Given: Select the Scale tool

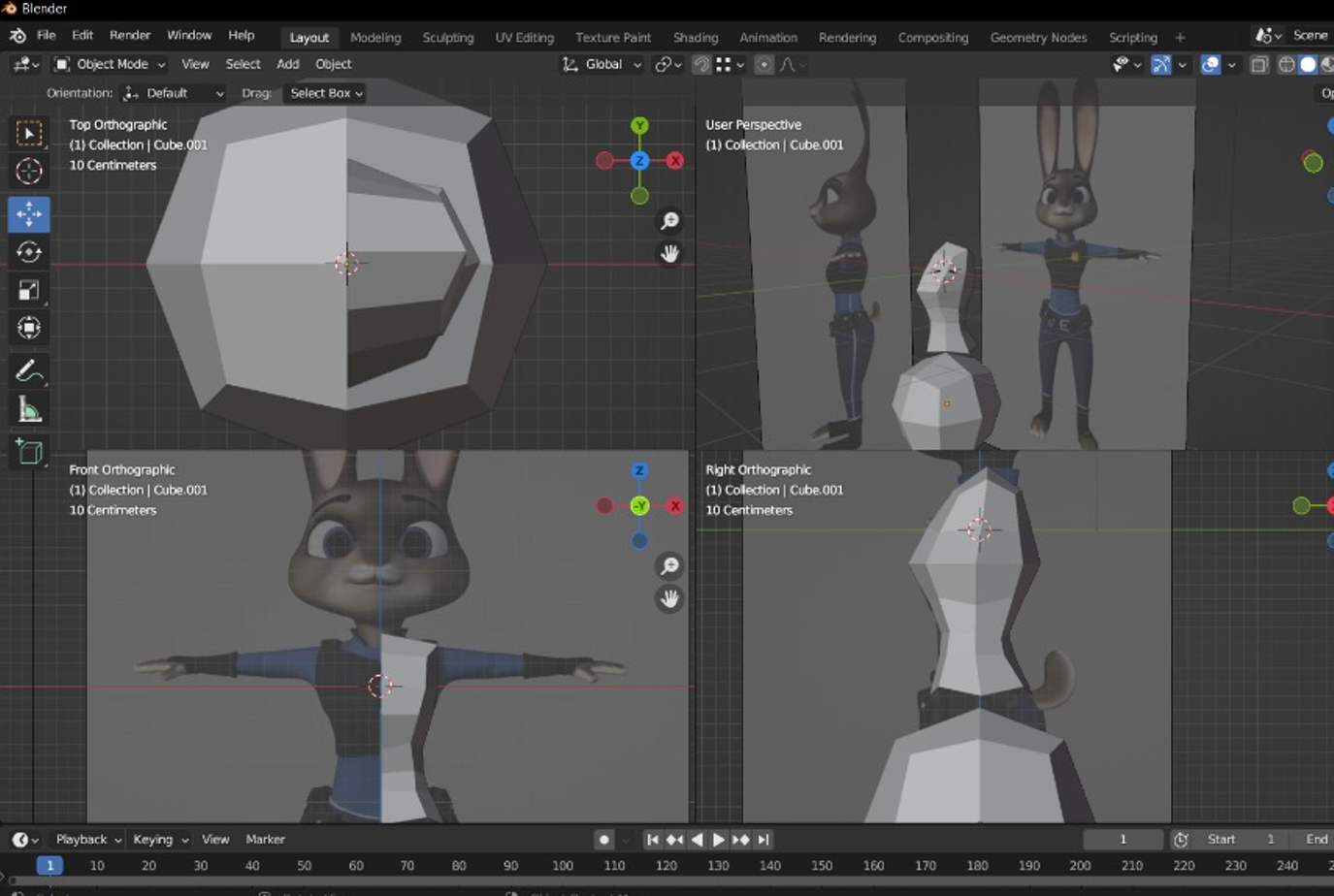Looking at the screenshot, I should pos(29,290).
